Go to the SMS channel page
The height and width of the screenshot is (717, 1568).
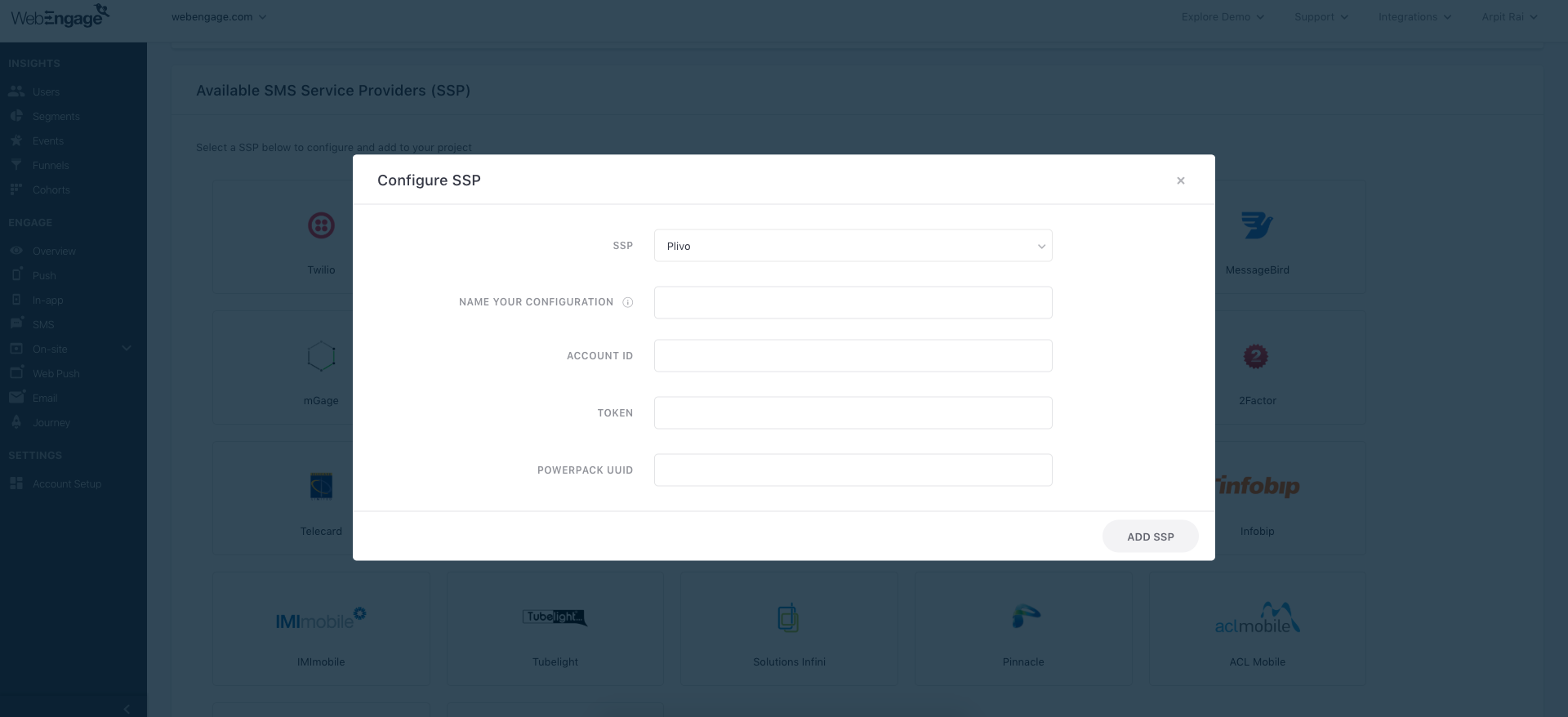[43, 325]
